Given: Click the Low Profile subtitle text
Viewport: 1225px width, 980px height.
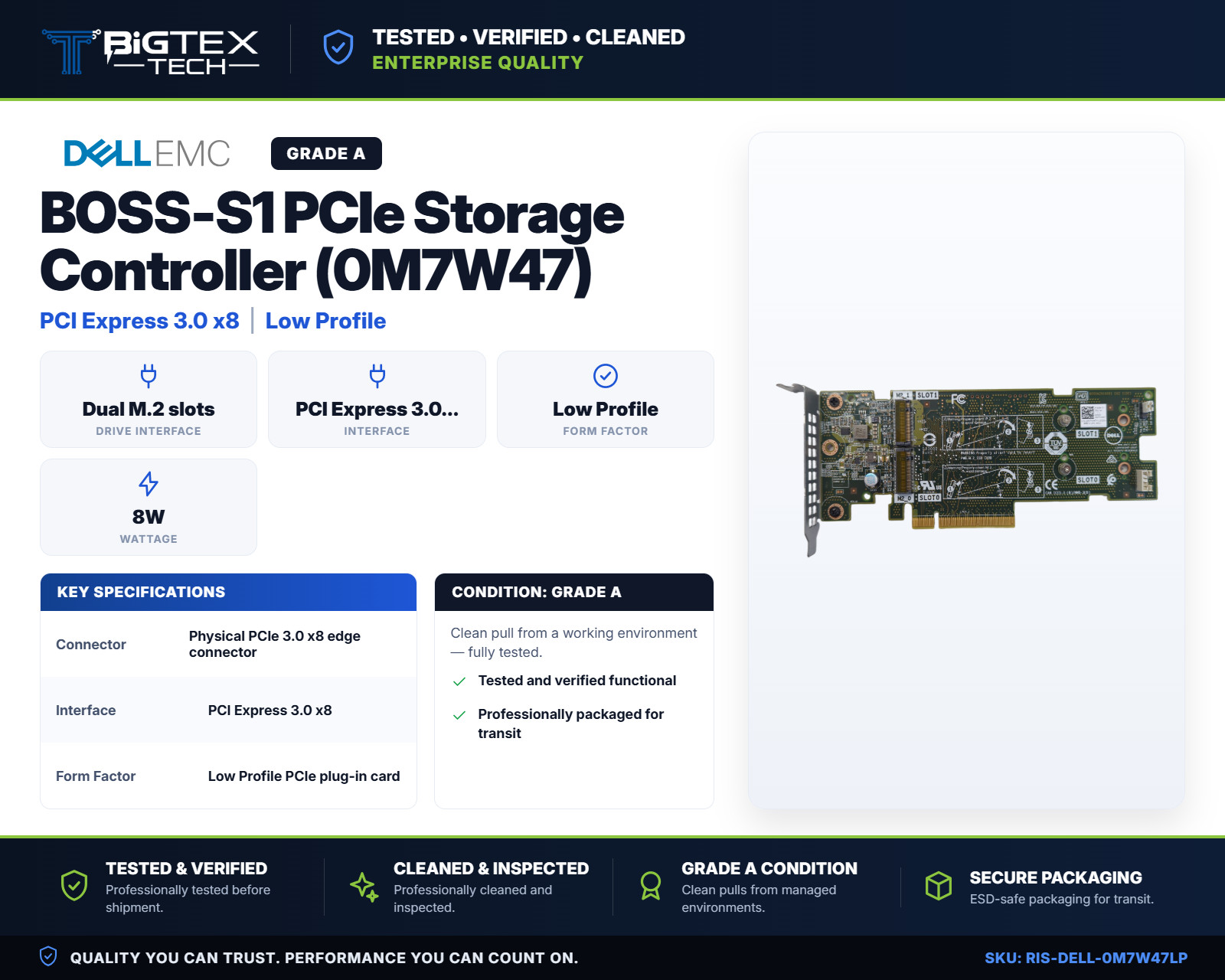Looking at the screenshot, I should [x=325, y=321].
